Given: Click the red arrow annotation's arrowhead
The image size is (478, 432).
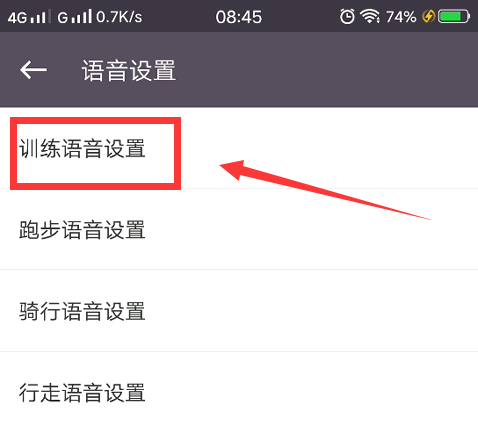Looking at the screenshot, I should click(x=233, y=169).
